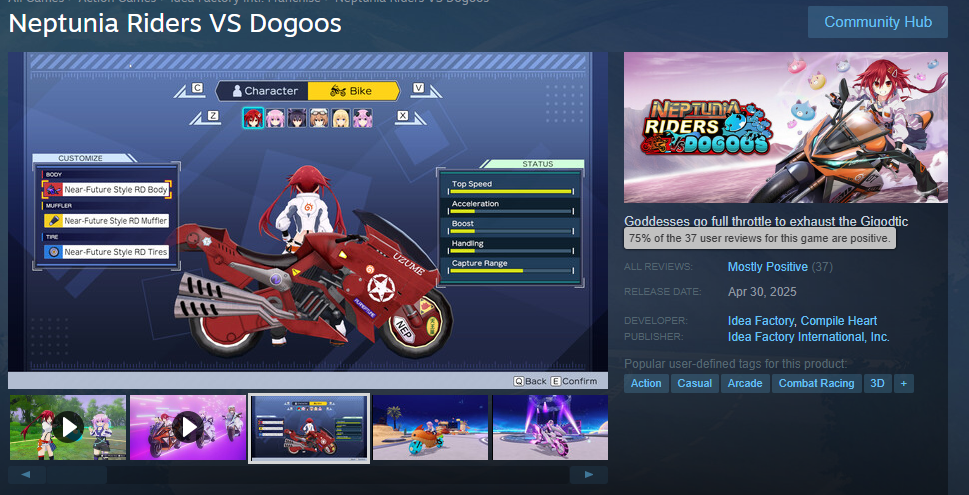Image resolution: width=969 pixels, height=495 pixels.
Task: Click the "75% of the 37 user reviews" tooltip
Action: tap(760, 237)
